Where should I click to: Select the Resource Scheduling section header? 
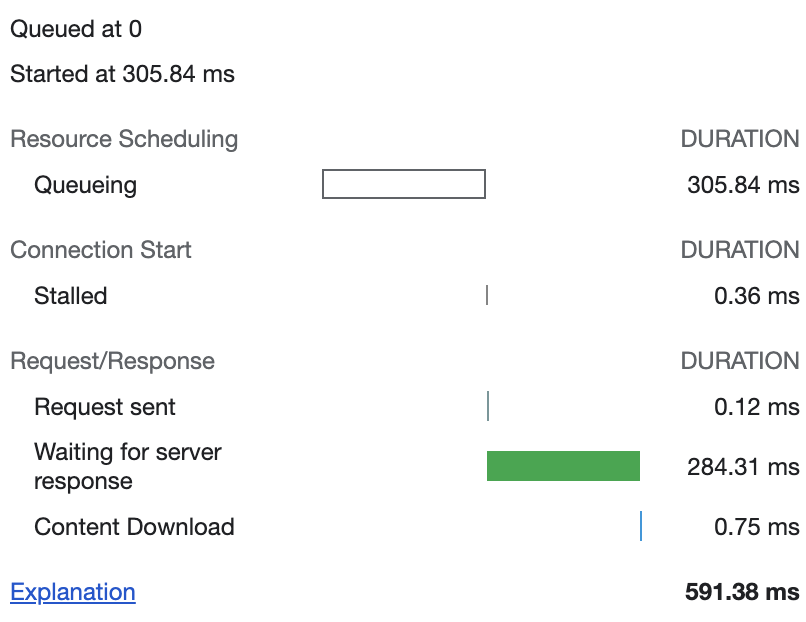point(123,139)
